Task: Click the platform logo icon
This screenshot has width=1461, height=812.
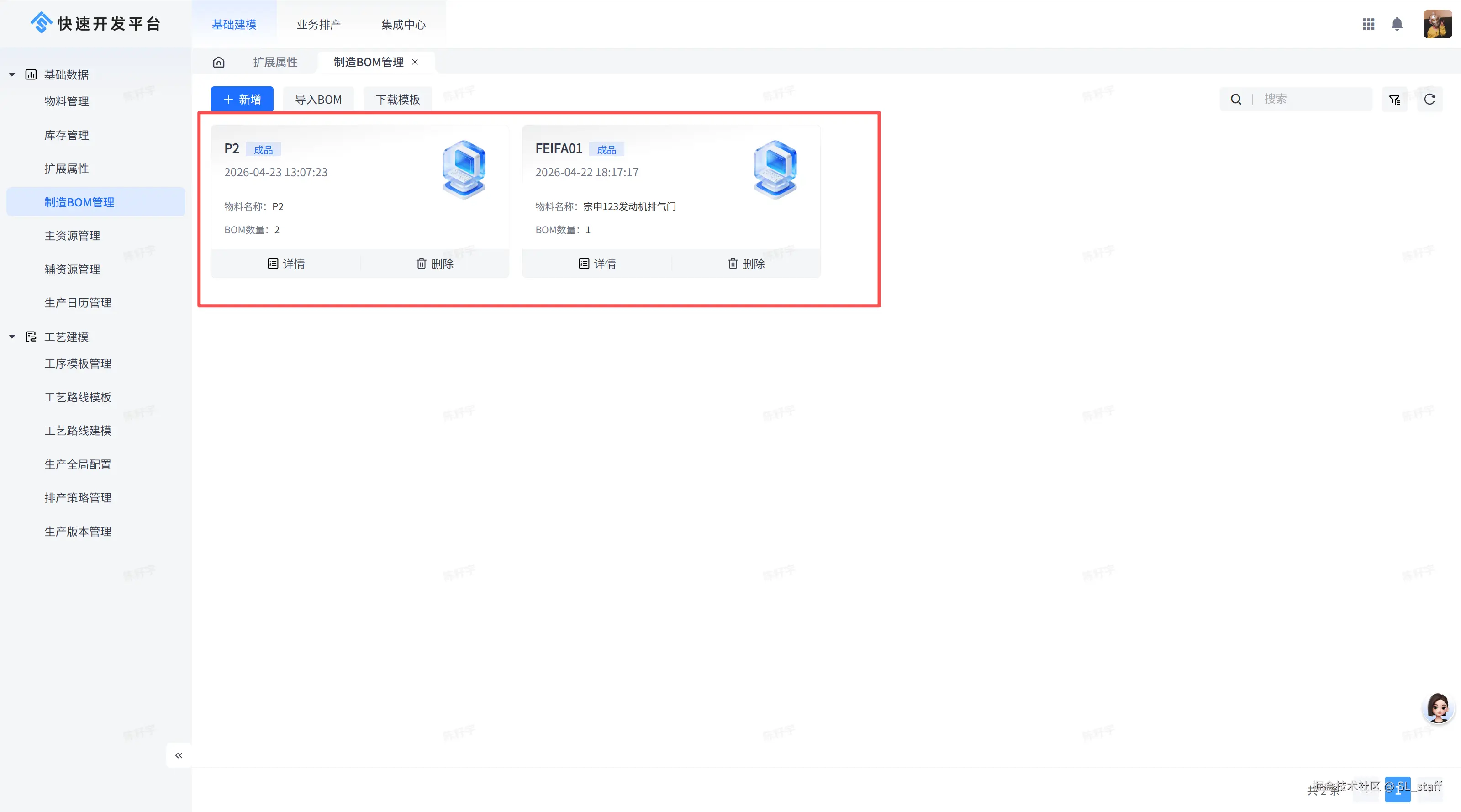Action: pos(42,23)
